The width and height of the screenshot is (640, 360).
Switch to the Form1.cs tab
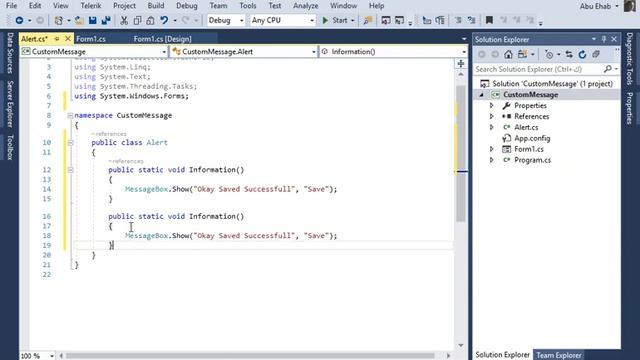91,39
